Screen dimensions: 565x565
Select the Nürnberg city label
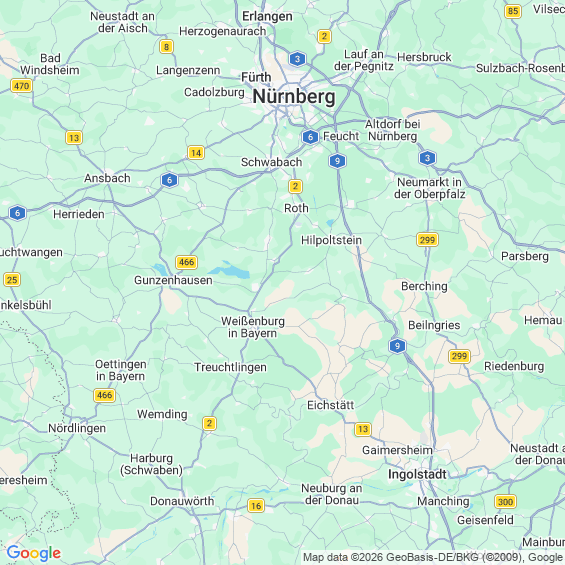(294, 97)
